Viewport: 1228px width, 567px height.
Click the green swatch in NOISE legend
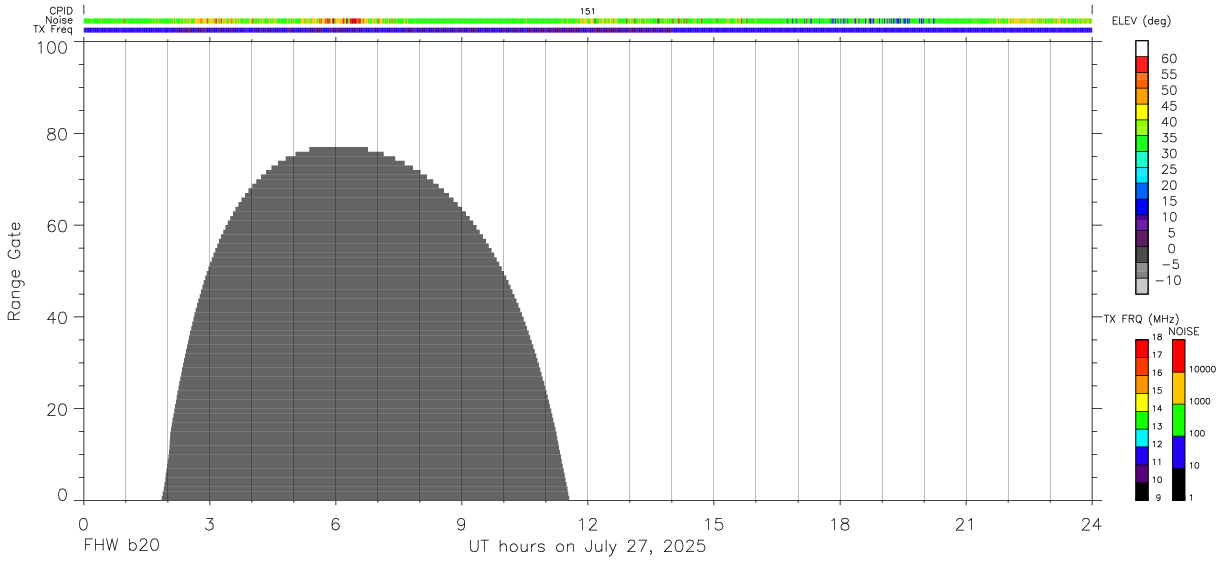click(1178, 420)
